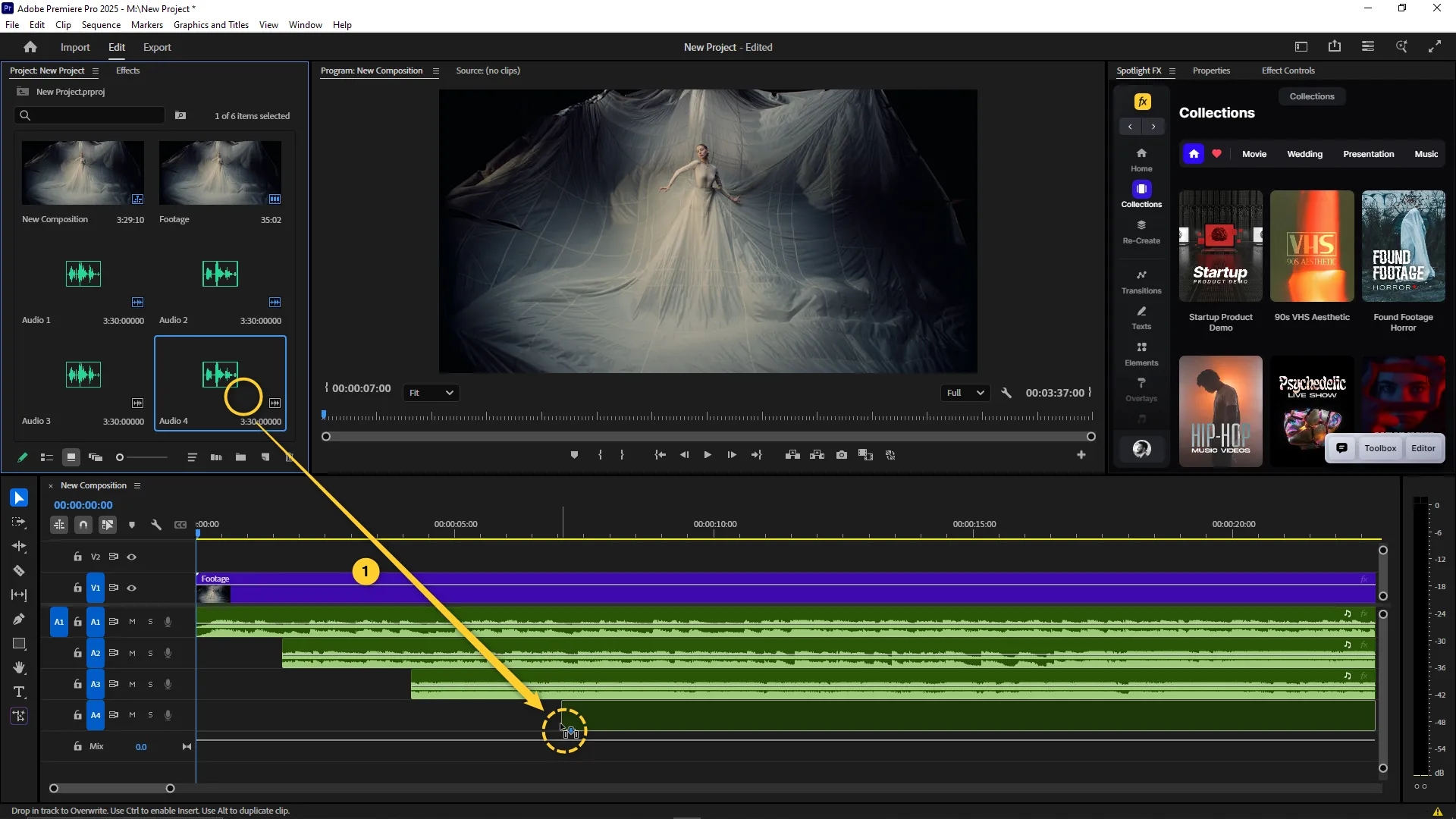
Task: Select the Type tool
Action: tap(19, 692)
